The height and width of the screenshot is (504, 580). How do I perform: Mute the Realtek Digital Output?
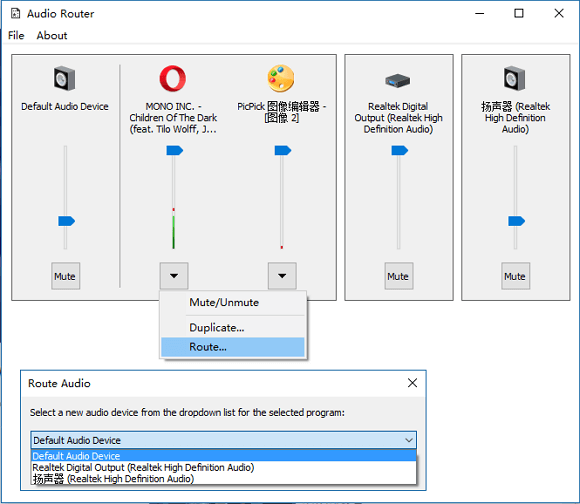click(x=399, y=276)
